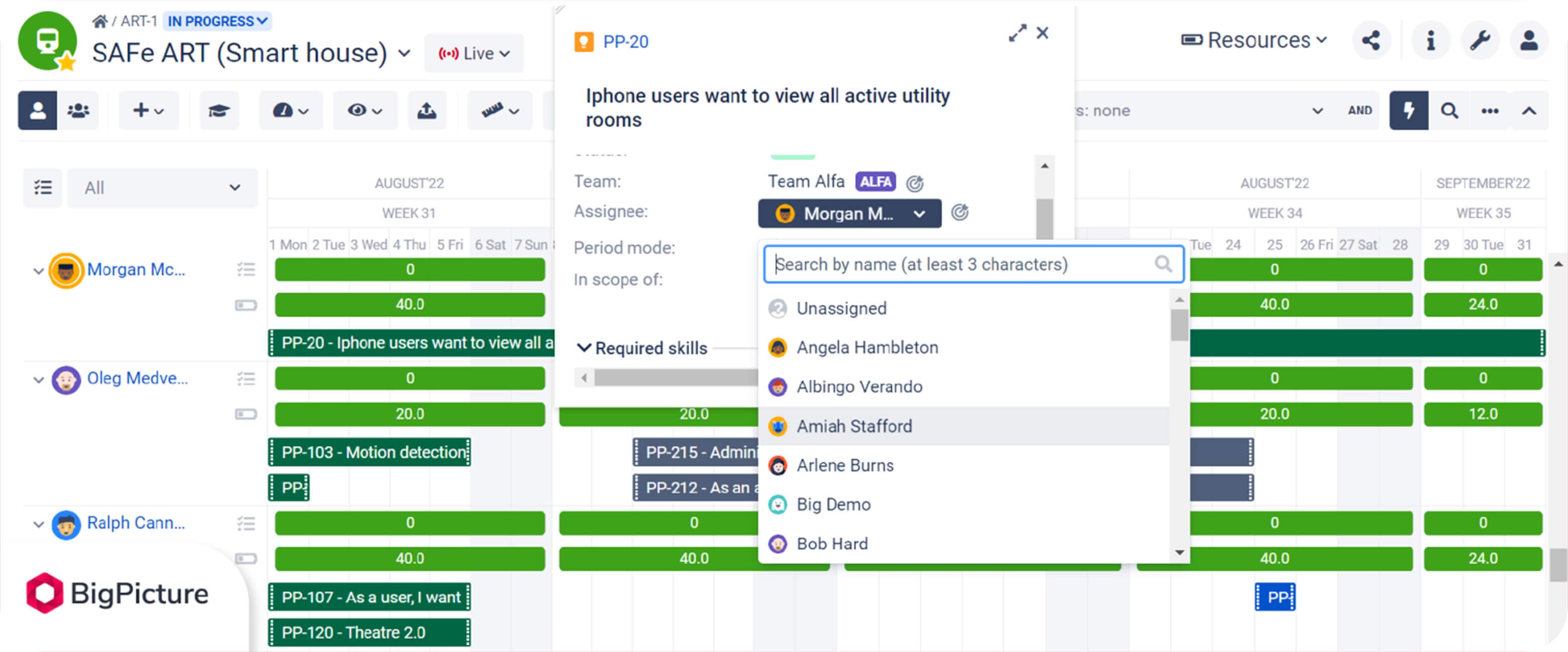Close the PP-20 detail dialog

[x=1043, y=33]
